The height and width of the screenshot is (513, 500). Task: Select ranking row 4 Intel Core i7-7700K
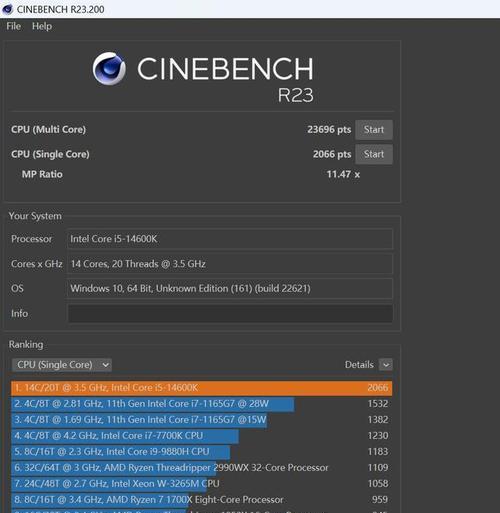pyautogui.click(x=202, y=436)
